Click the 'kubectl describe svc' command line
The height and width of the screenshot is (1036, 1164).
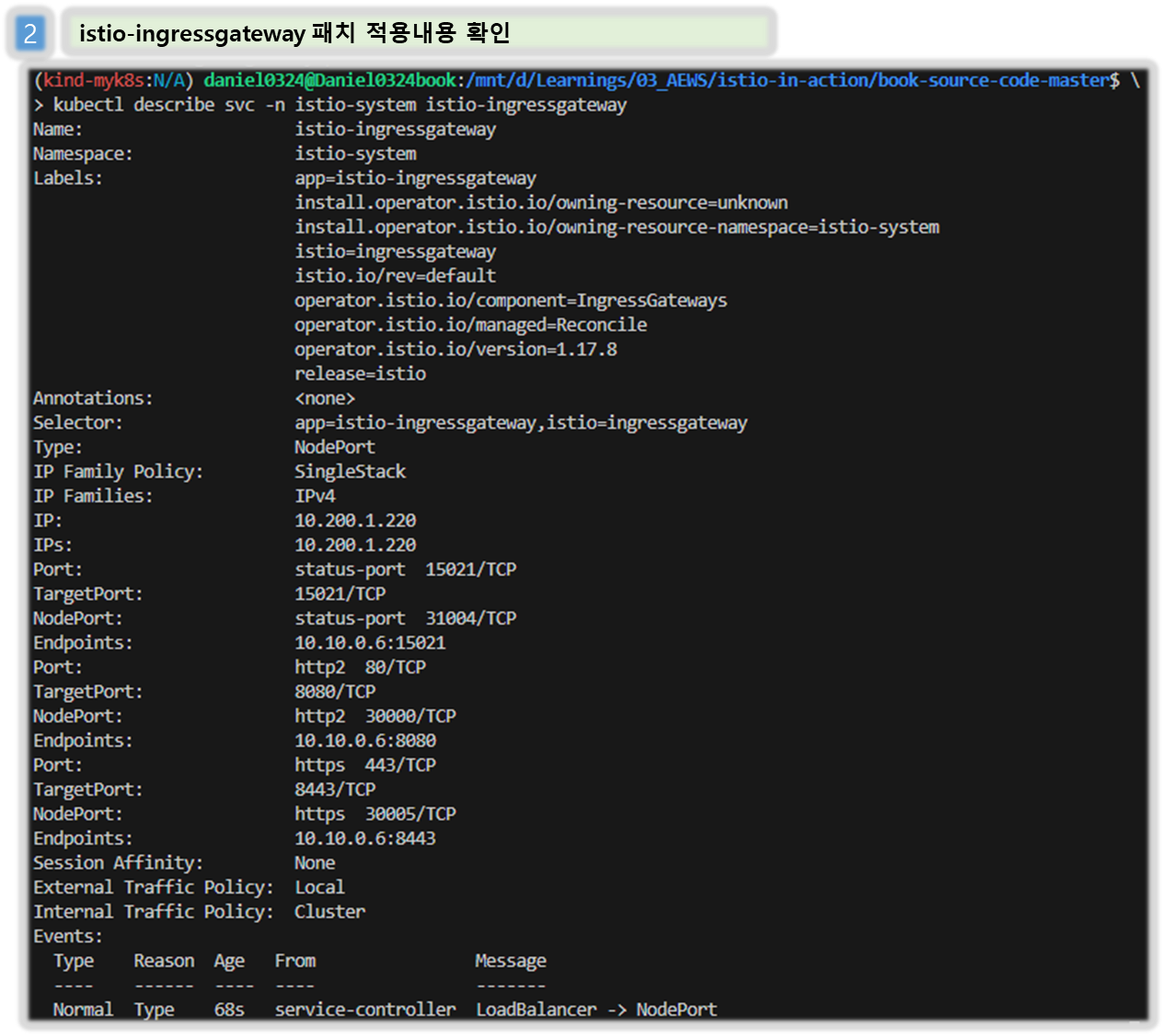point(340,105)
